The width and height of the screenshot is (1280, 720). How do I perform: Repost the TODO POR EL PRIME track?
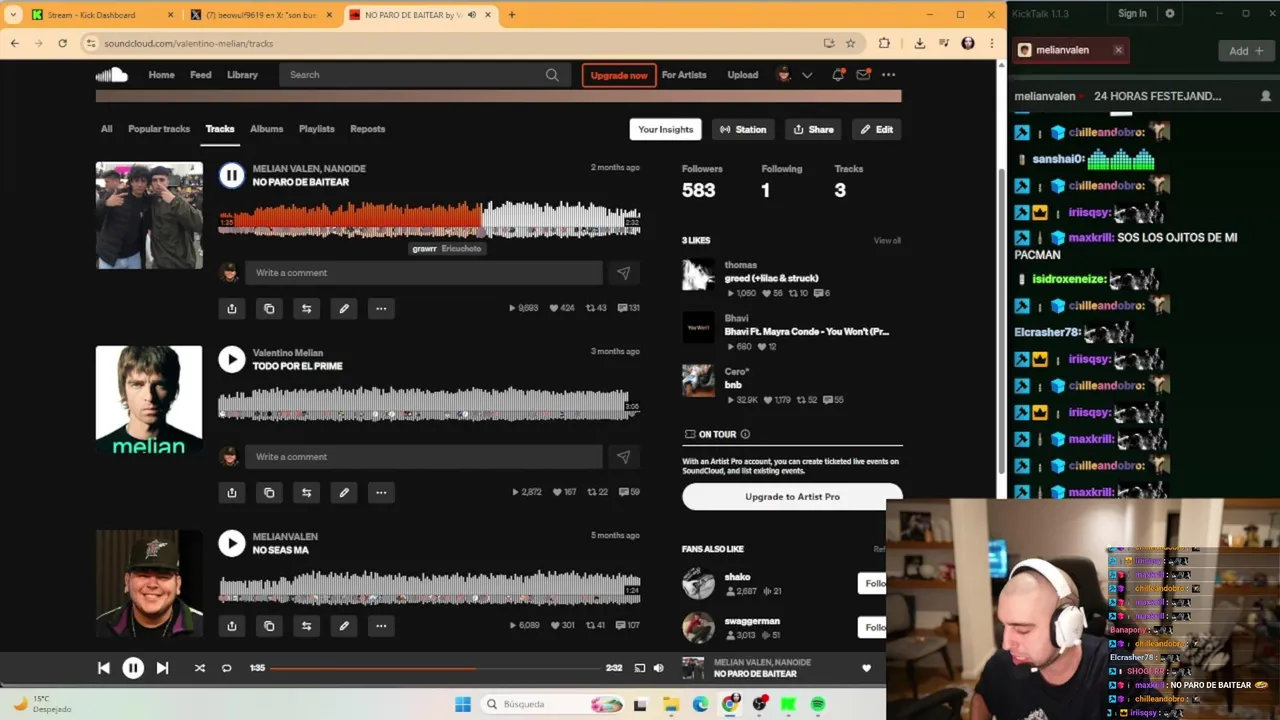pyautogui.click(x=306, y=493)
